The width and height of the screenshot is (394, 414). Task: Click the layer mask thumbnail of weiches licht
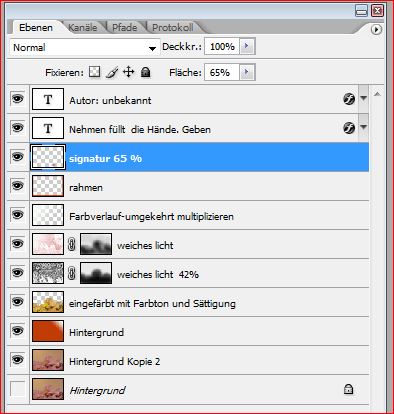coord(96,244)
